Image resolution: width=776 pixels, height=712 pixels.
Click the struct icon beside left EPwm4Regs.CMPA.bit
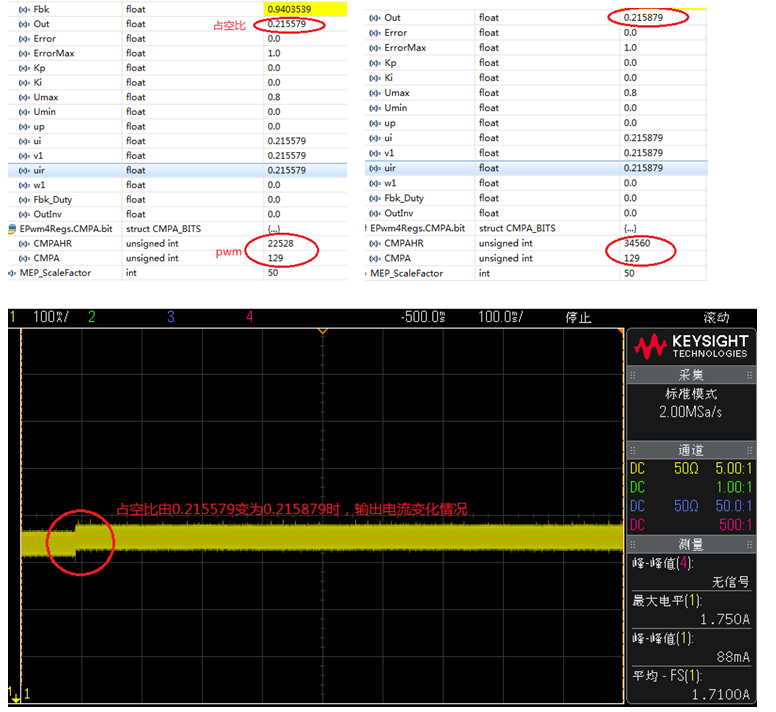[x=12, y=229]
